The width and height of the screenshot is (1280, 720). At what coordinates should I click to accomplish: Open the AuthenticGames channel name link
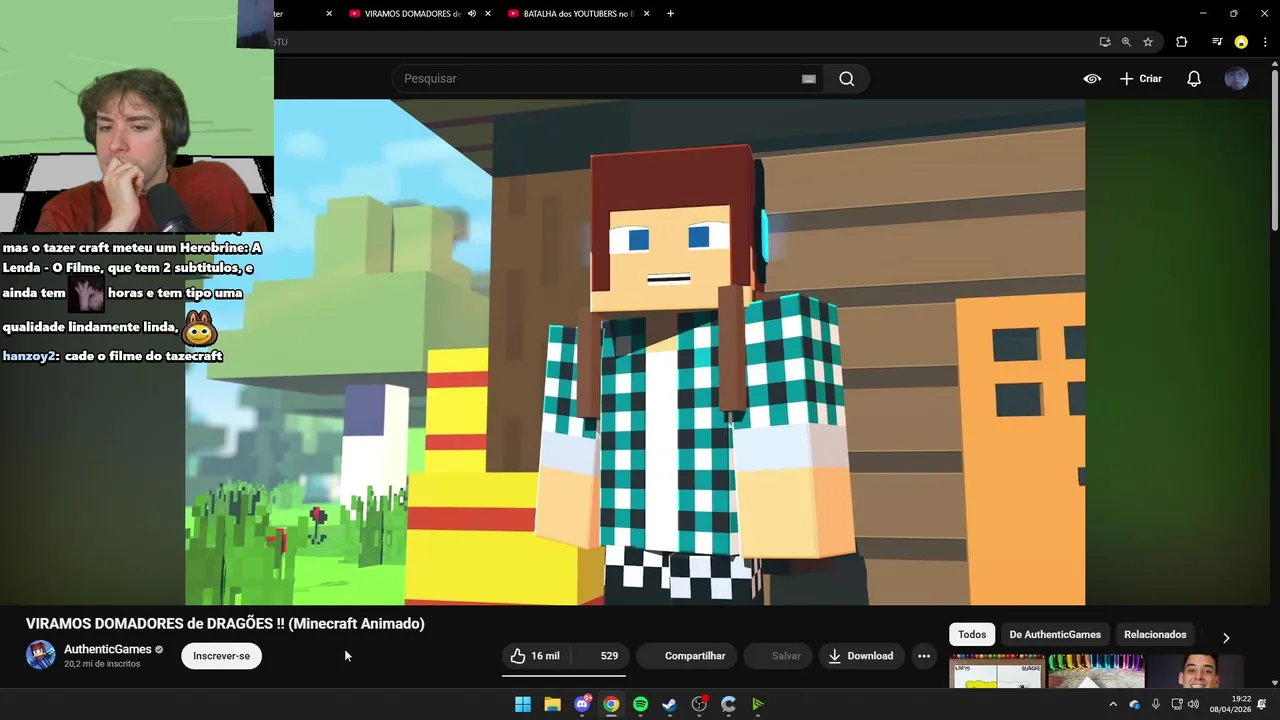click(x=108, y=649)
